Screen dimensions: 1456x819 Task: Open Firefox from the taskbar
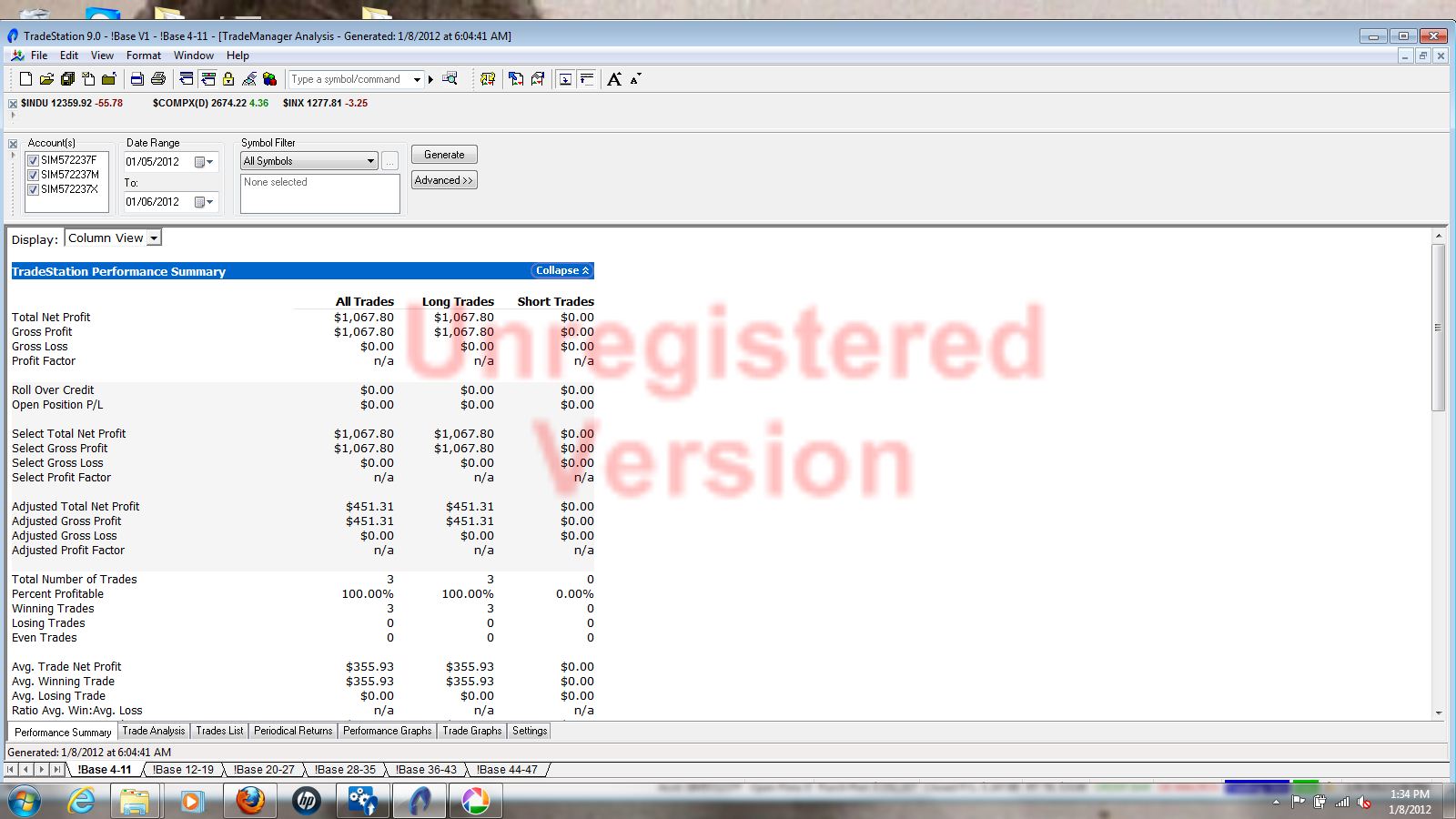point(249,802)
